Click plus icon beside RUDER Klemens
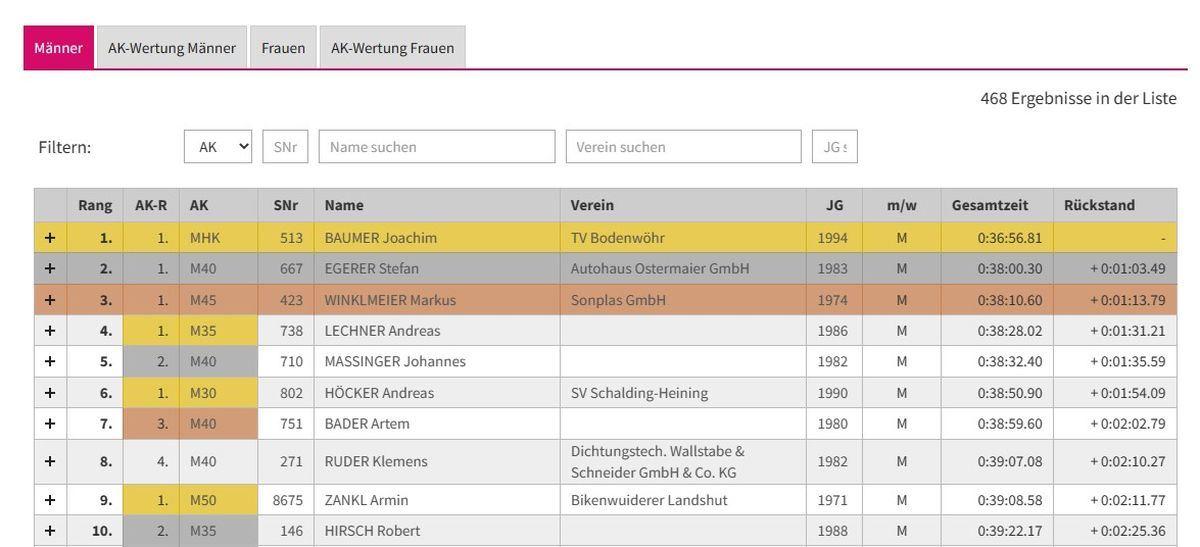Viewport: 1200px width, 547px height. coord(50,462)
